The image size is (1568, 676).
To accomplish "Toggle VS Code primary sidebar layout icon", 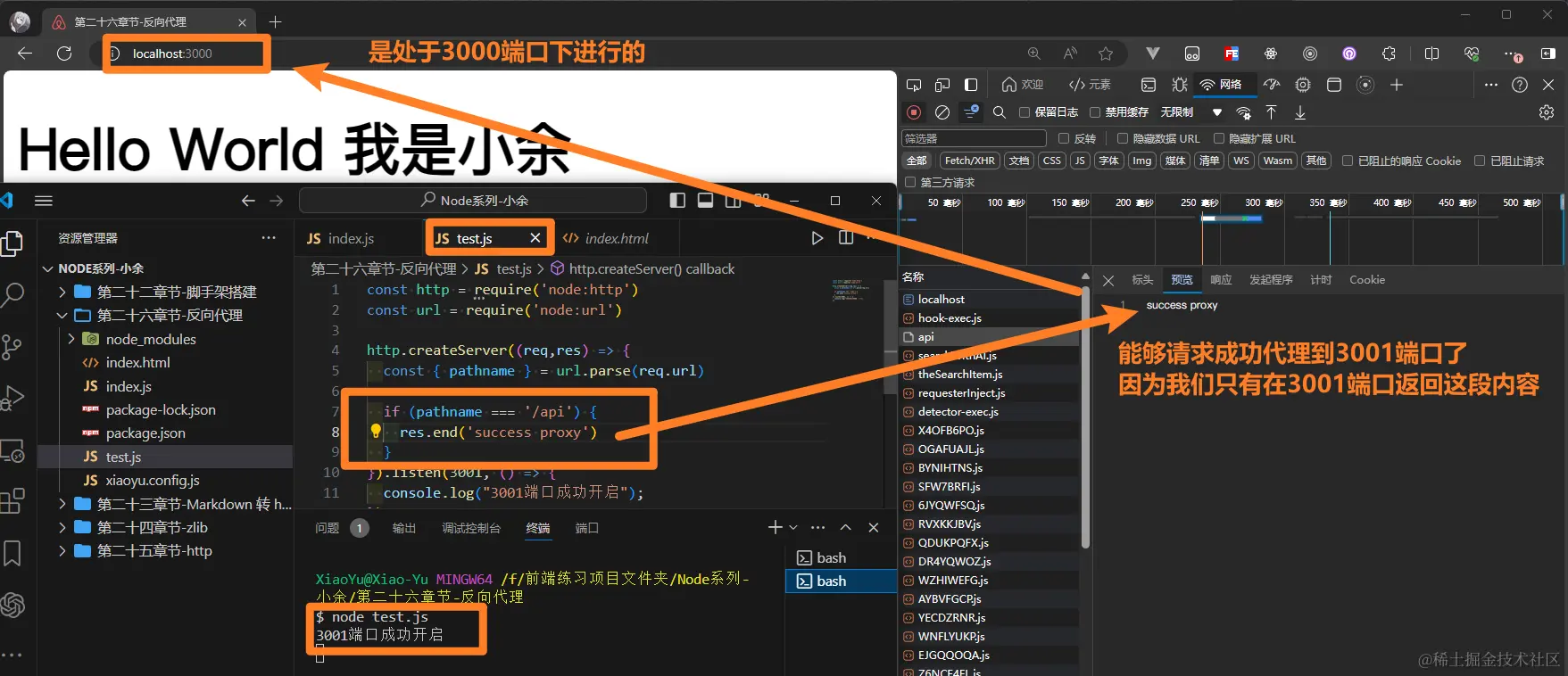I will [x=677, y=201].
